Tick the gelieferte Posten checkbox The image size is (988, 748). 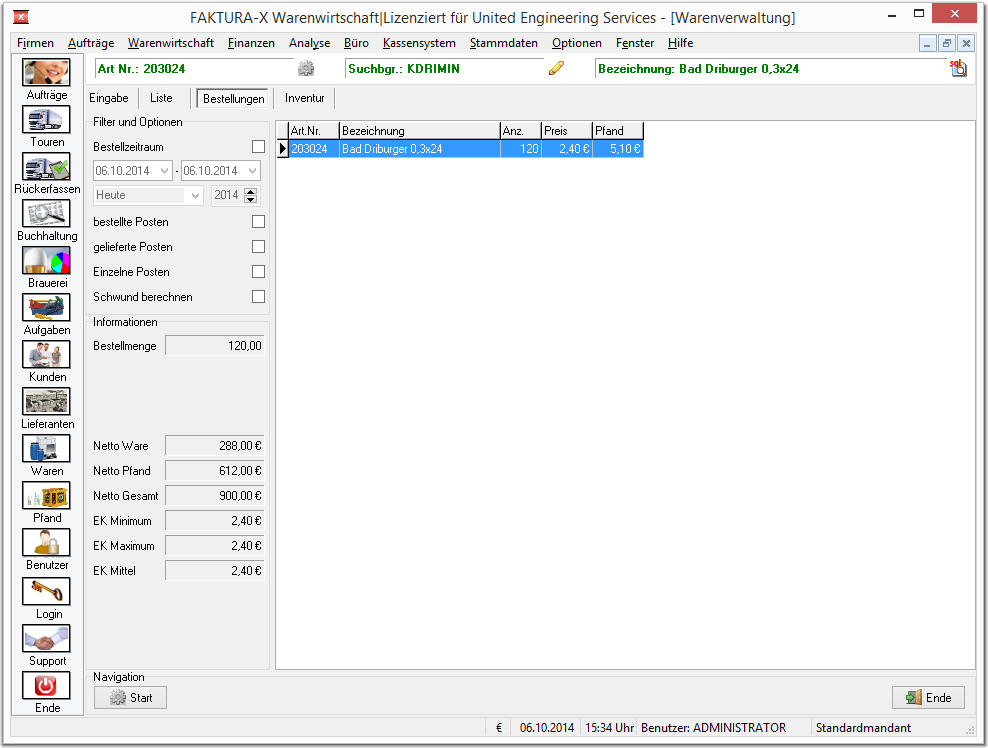pyautogui.click(x=258, y=247)
